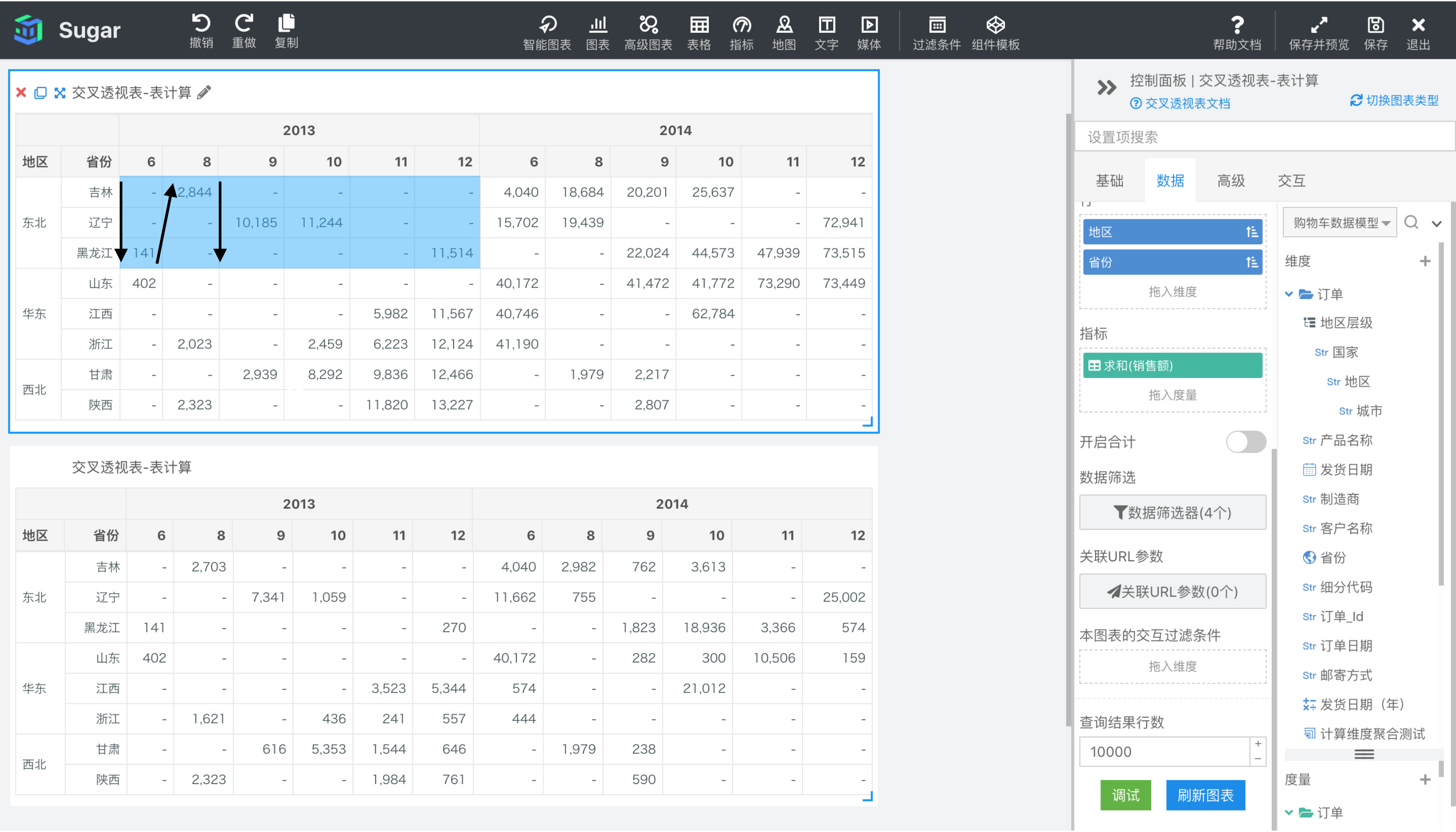Image resolution: width=1456 pixels, height=832 pixels.
Task: Open the 购物车数据模型 dropdown
Action: [x=1339, y=222]
